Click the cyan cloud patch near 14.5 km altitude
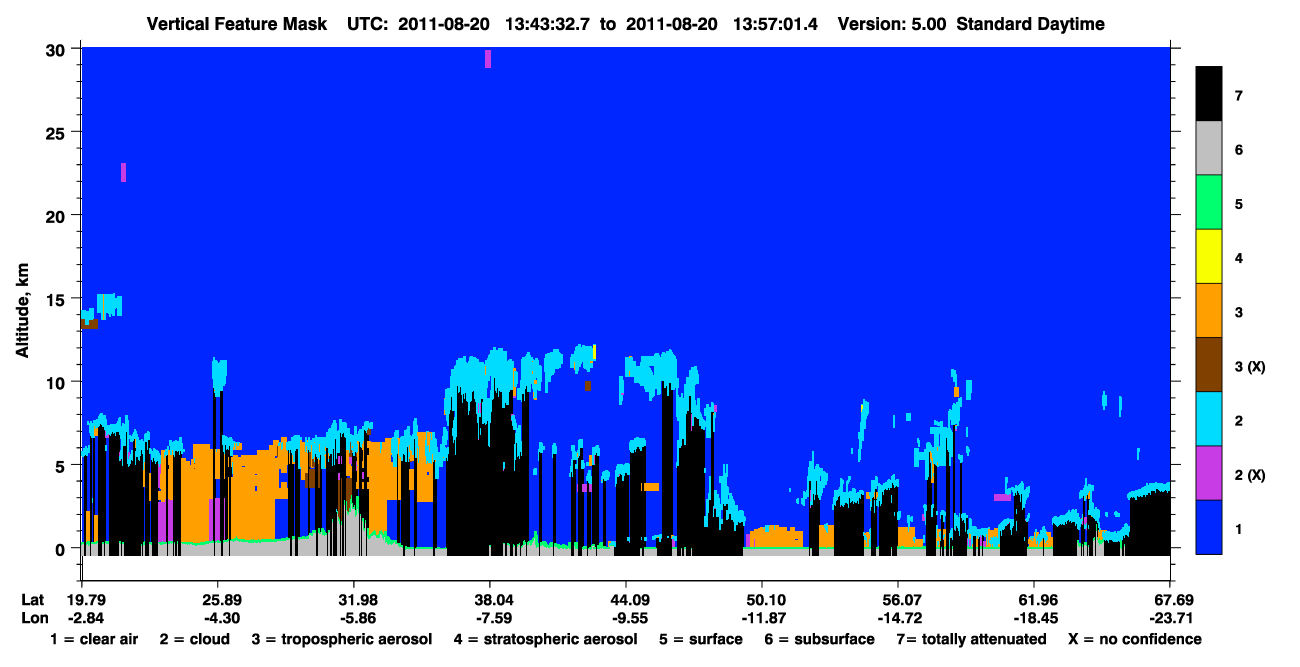1300x667 pixels. coord(108,304)
